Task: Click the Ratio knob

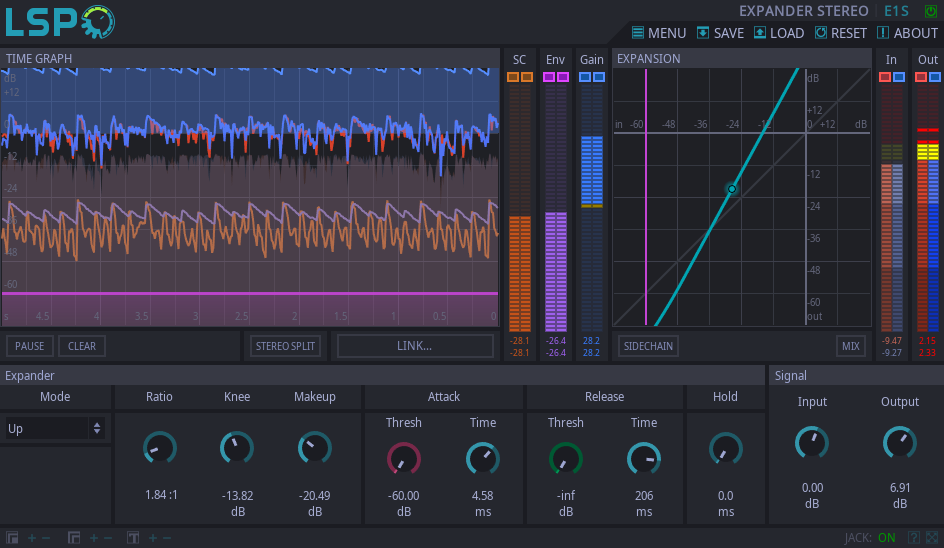Action: coord(160,448)
